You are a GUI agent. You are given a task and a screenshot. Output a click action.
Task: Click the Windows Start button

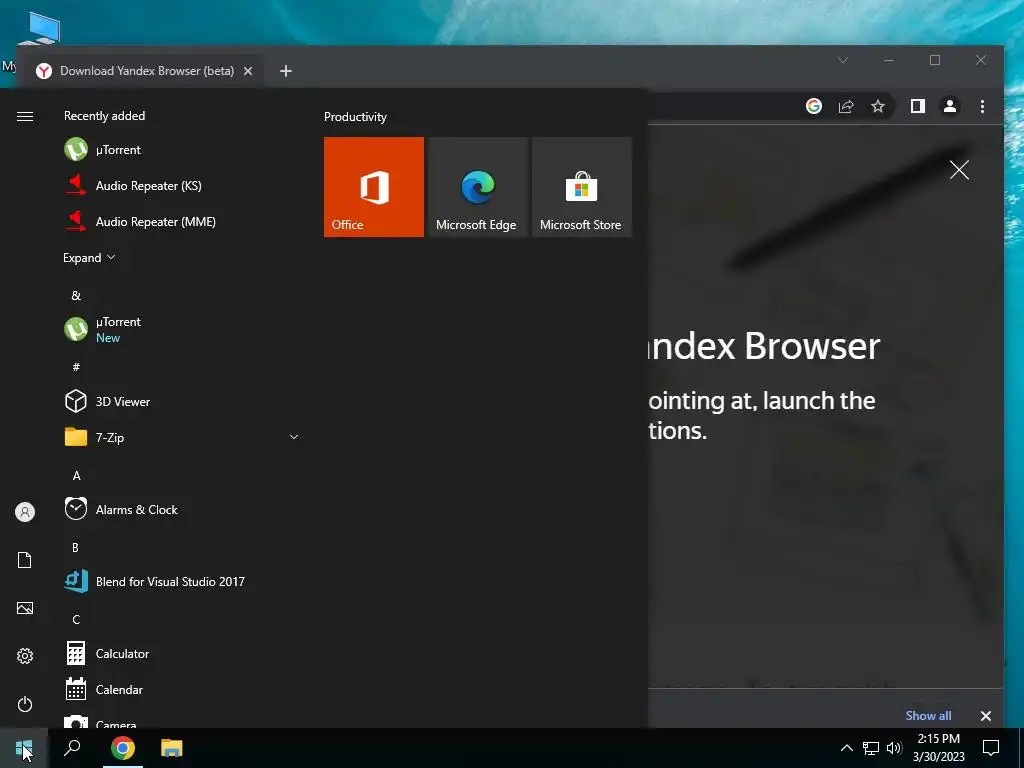point(24,748)
